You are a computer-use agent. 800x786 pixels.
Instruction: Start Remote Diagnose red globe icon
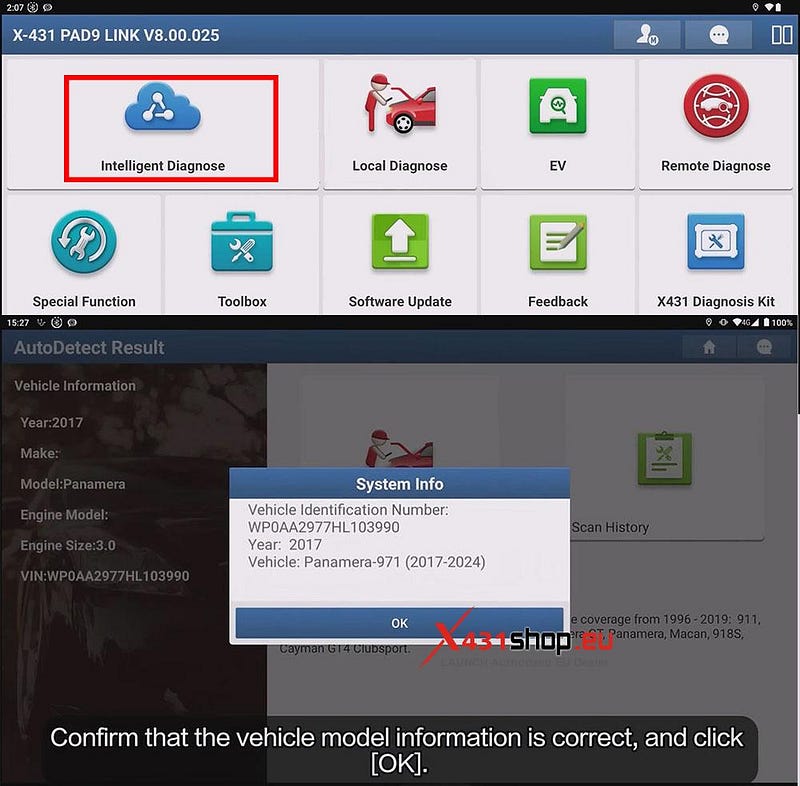click(716, 106)
